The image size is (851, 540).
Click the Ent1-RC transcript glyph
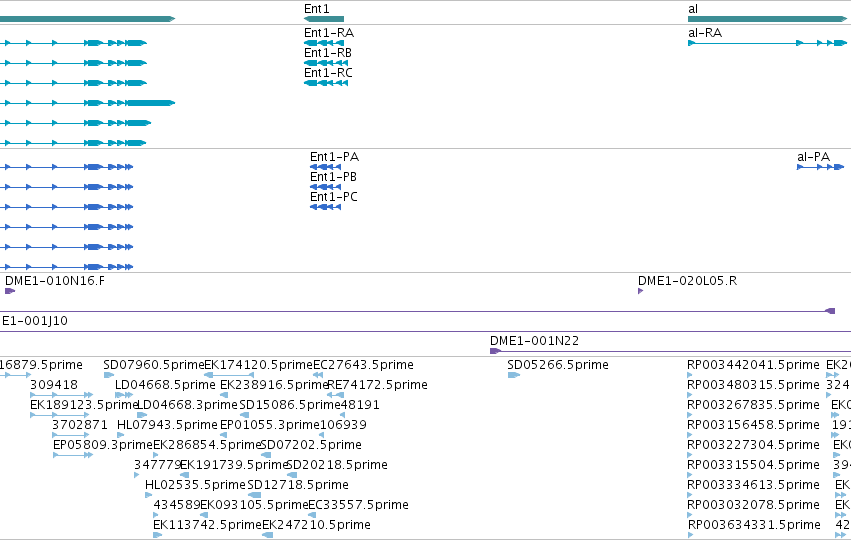[326, 83]
